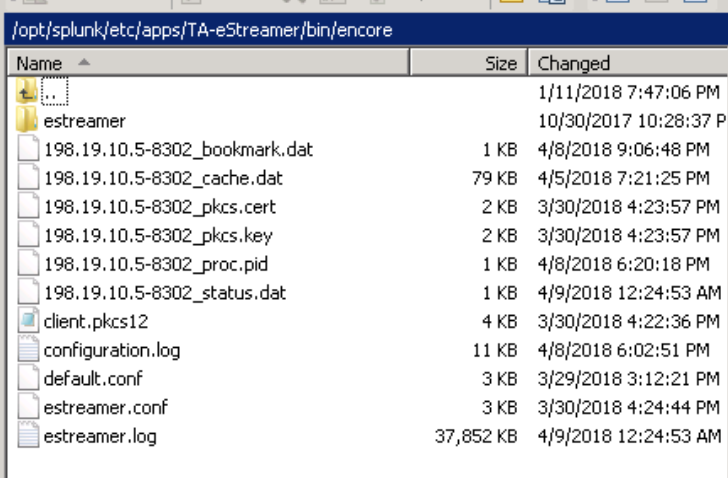
Task: Click the client.pkcs12 certificate file icon
Action: [x=27, y=322]
